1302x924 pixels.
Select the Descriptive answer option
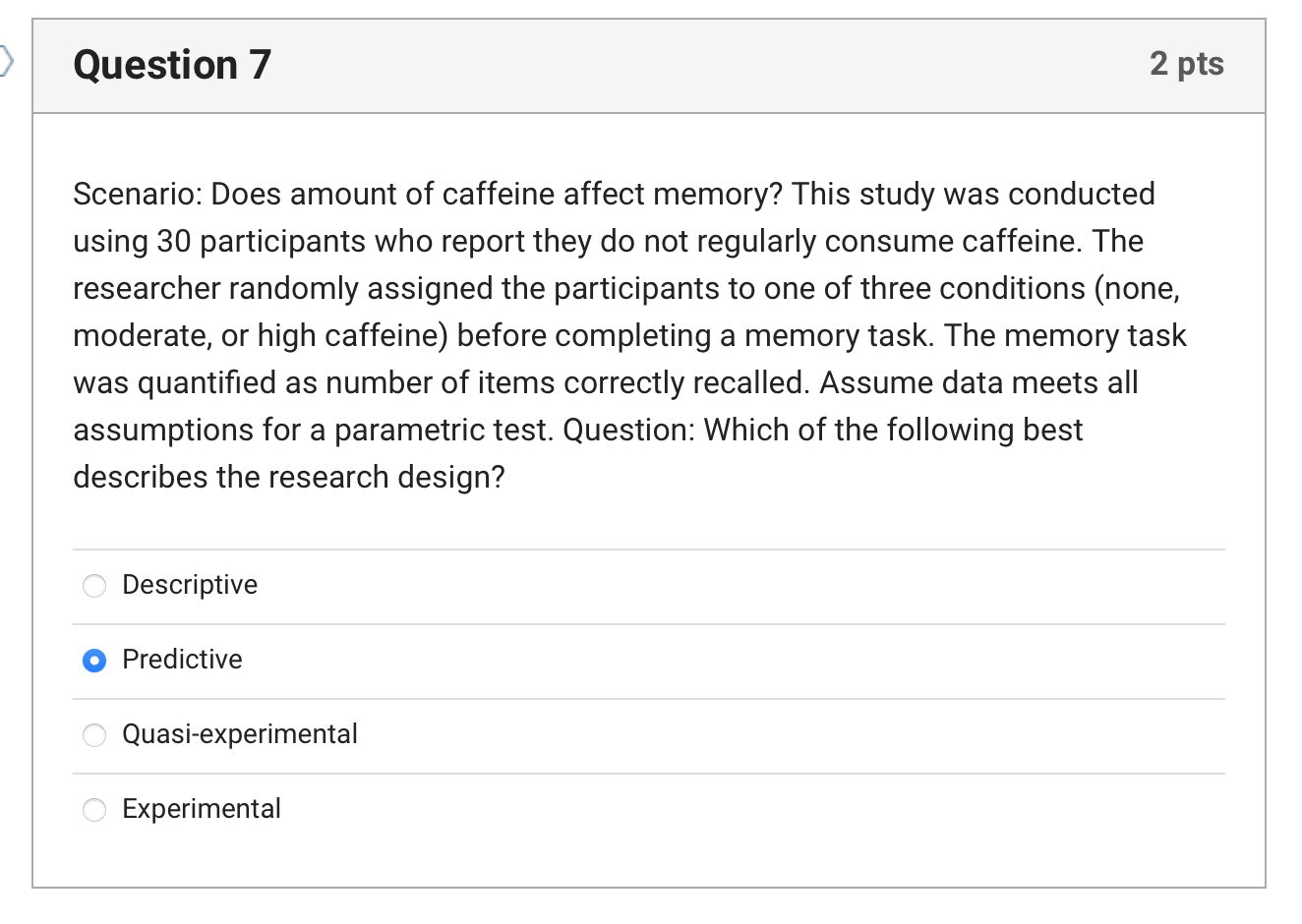coord(94,585)
